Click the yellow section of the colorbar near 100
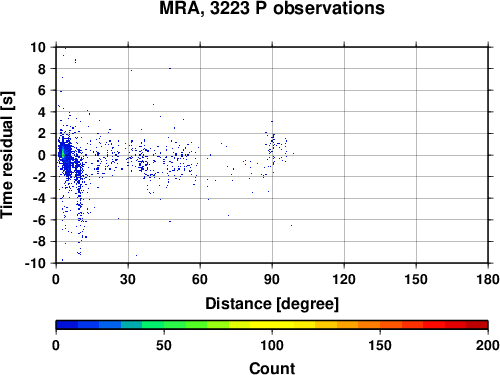 coord(272,325)
